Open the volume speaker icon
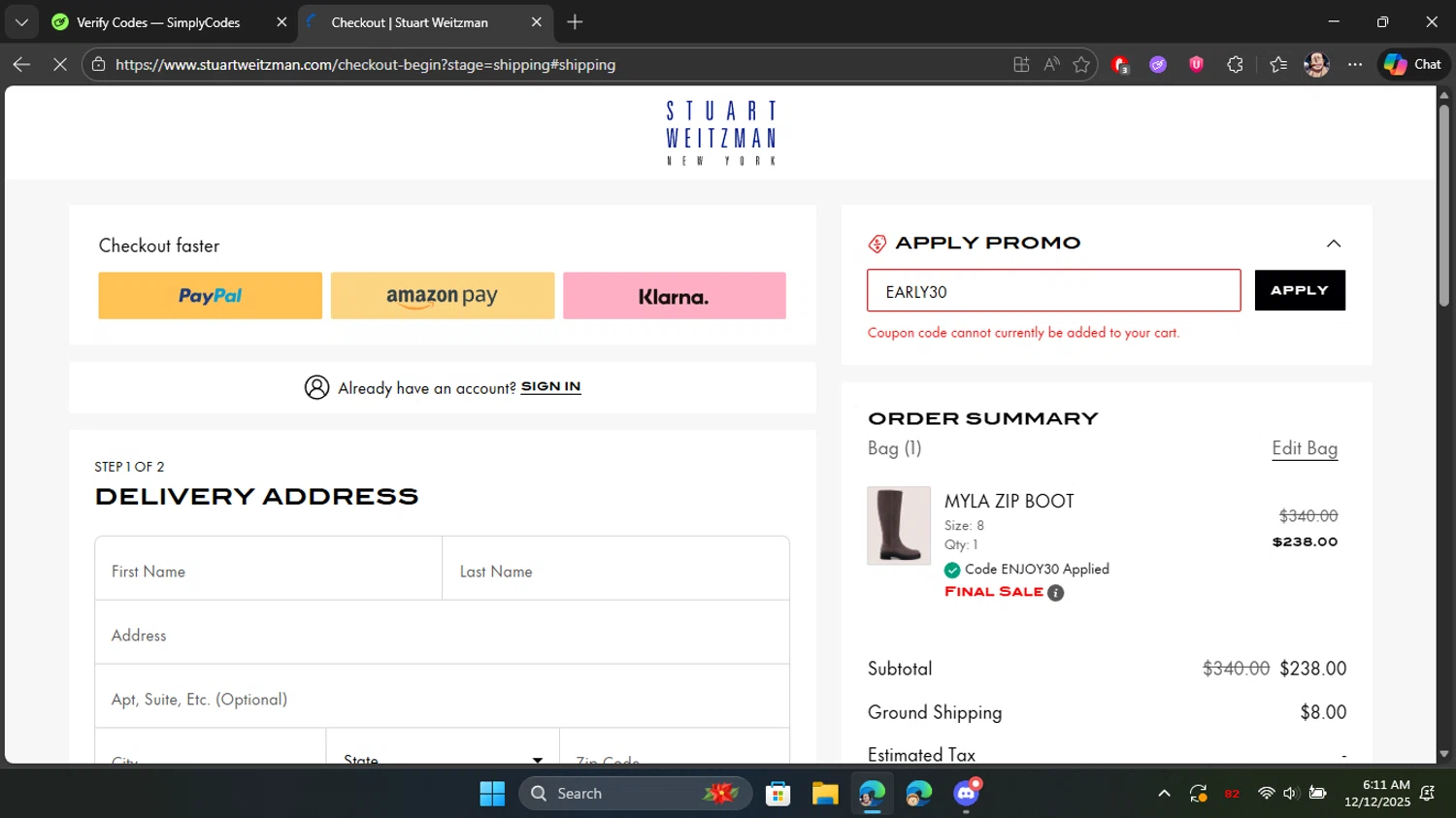The image size is (1456, 818). click(x=1291, y=794)
